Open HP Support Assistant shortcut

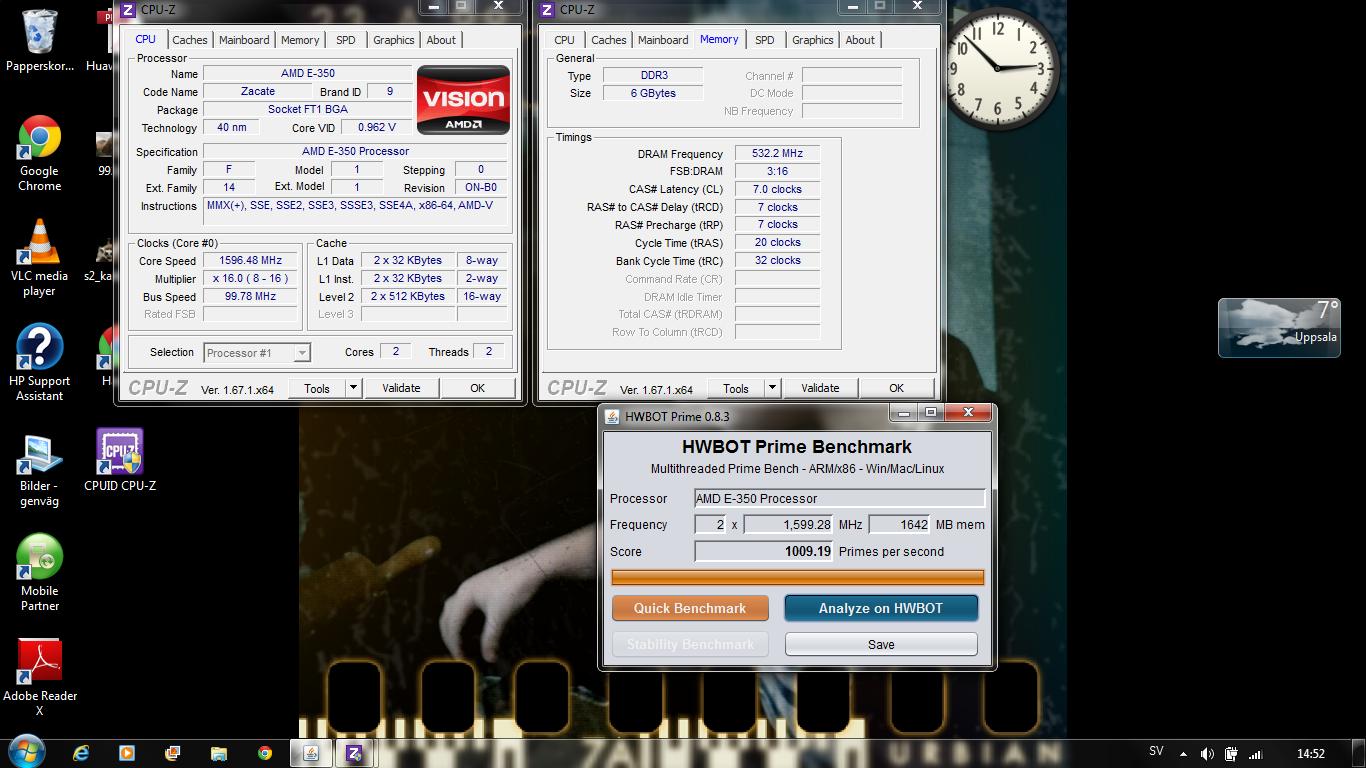coord(39,363)
